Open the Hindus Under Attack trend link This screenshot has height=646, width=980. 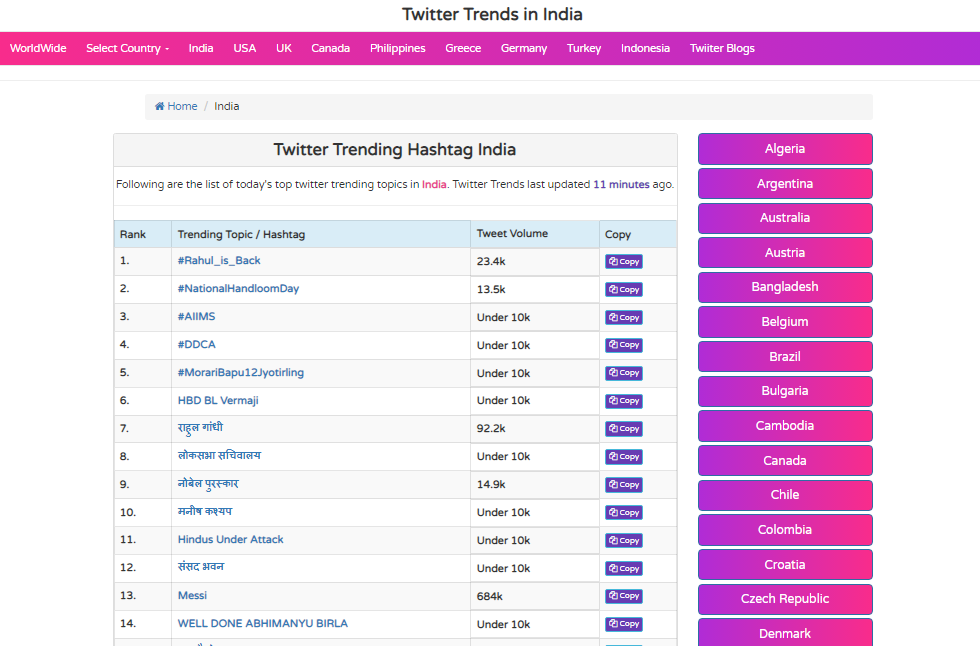pyautogui.click(x=231, y=539)
